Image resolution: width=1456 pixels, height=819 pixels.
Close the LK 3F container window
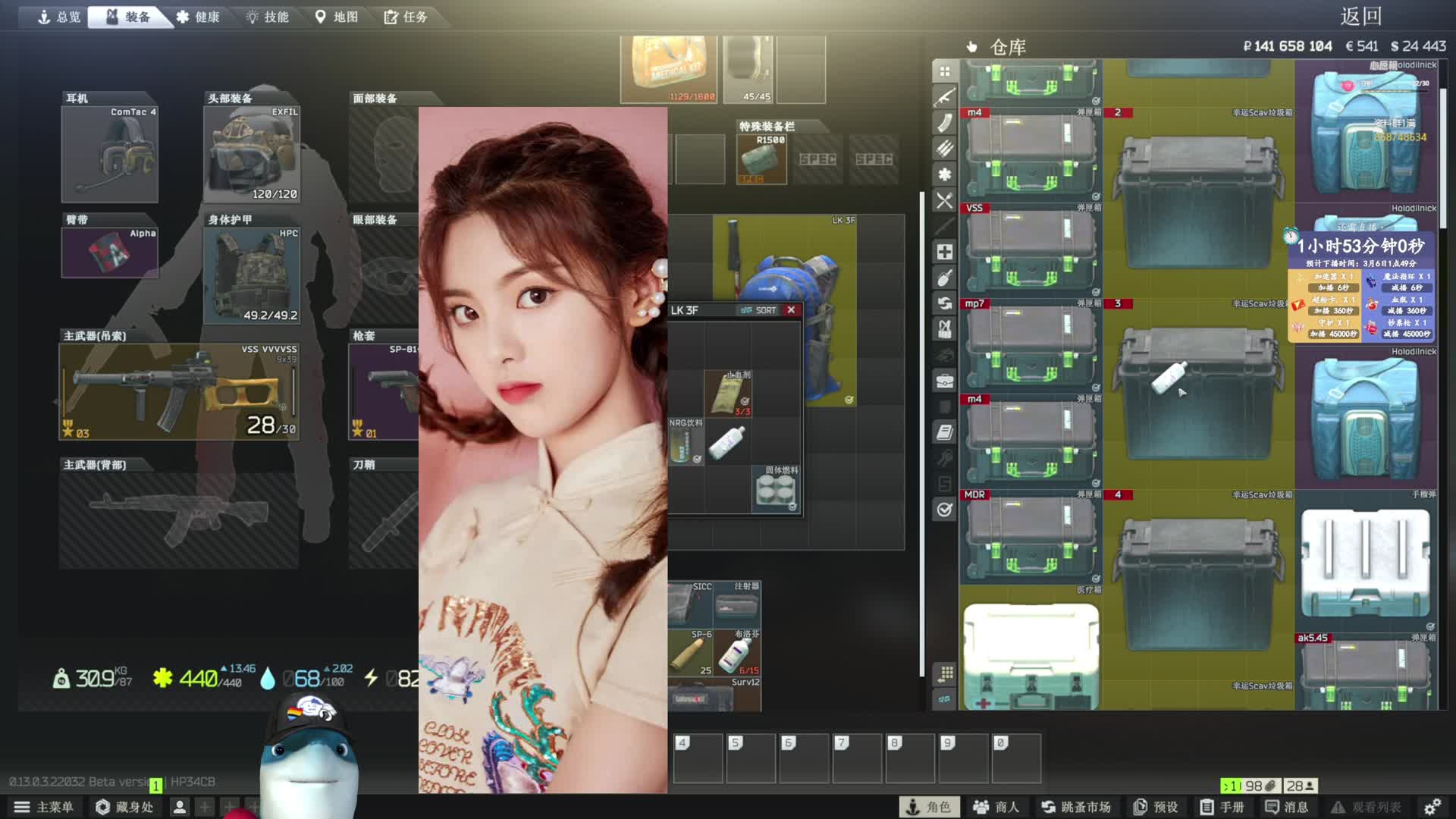(791, 310)
